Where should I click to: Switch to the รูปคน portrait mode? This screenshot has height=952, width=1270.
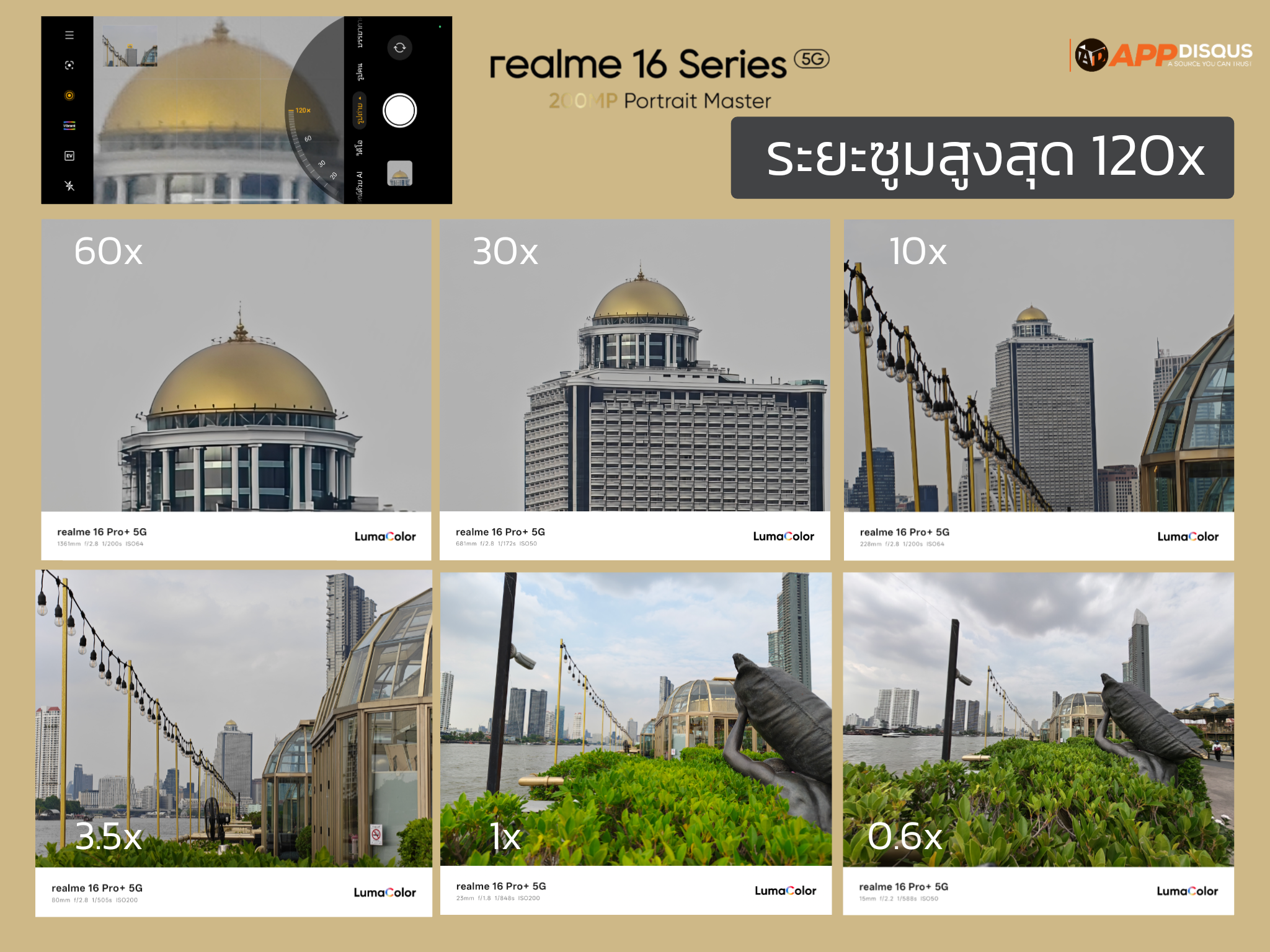coord(360,72)
